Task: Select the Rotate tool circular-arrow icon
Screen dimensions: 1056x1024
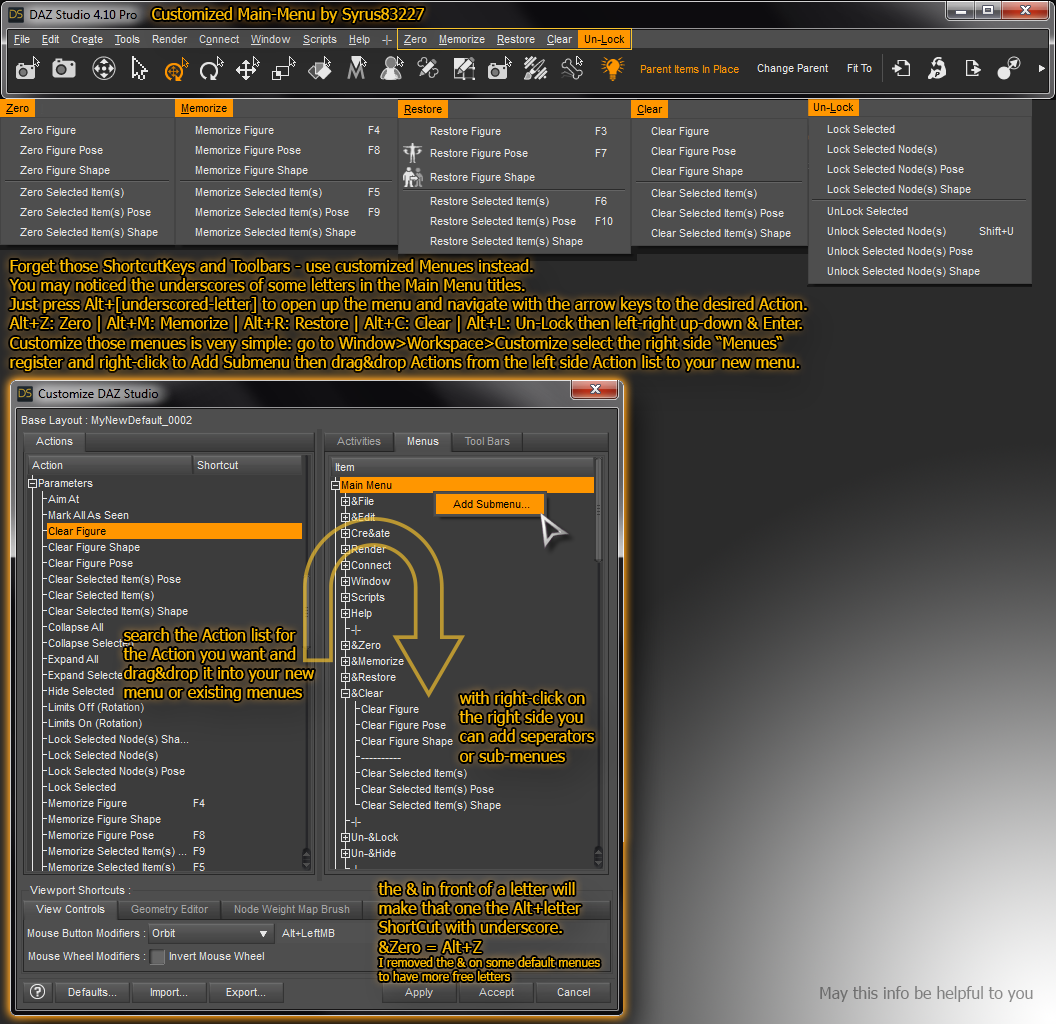Action: point(211,69)
